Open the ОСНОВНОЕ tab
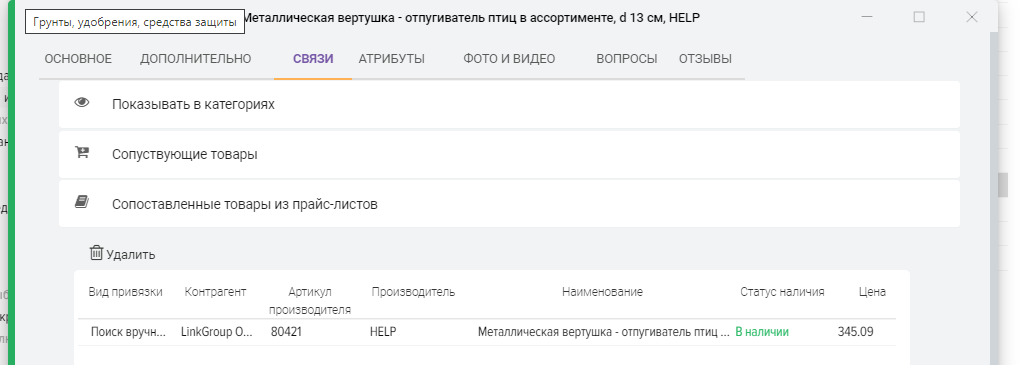The width and height of the screenshot is (1020, 365). [78, 59]
